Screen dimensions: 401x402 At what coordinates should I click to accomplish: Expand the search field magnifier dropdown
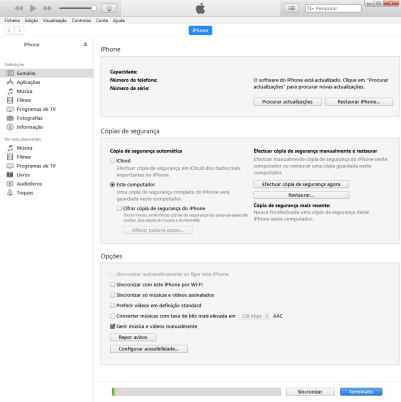point(310,8)
